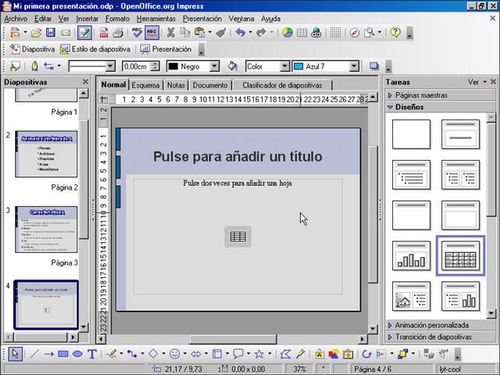This screenshot has height=375, width=500.
Task: Run the spellcheck icon
Action: tap(137, 33)
